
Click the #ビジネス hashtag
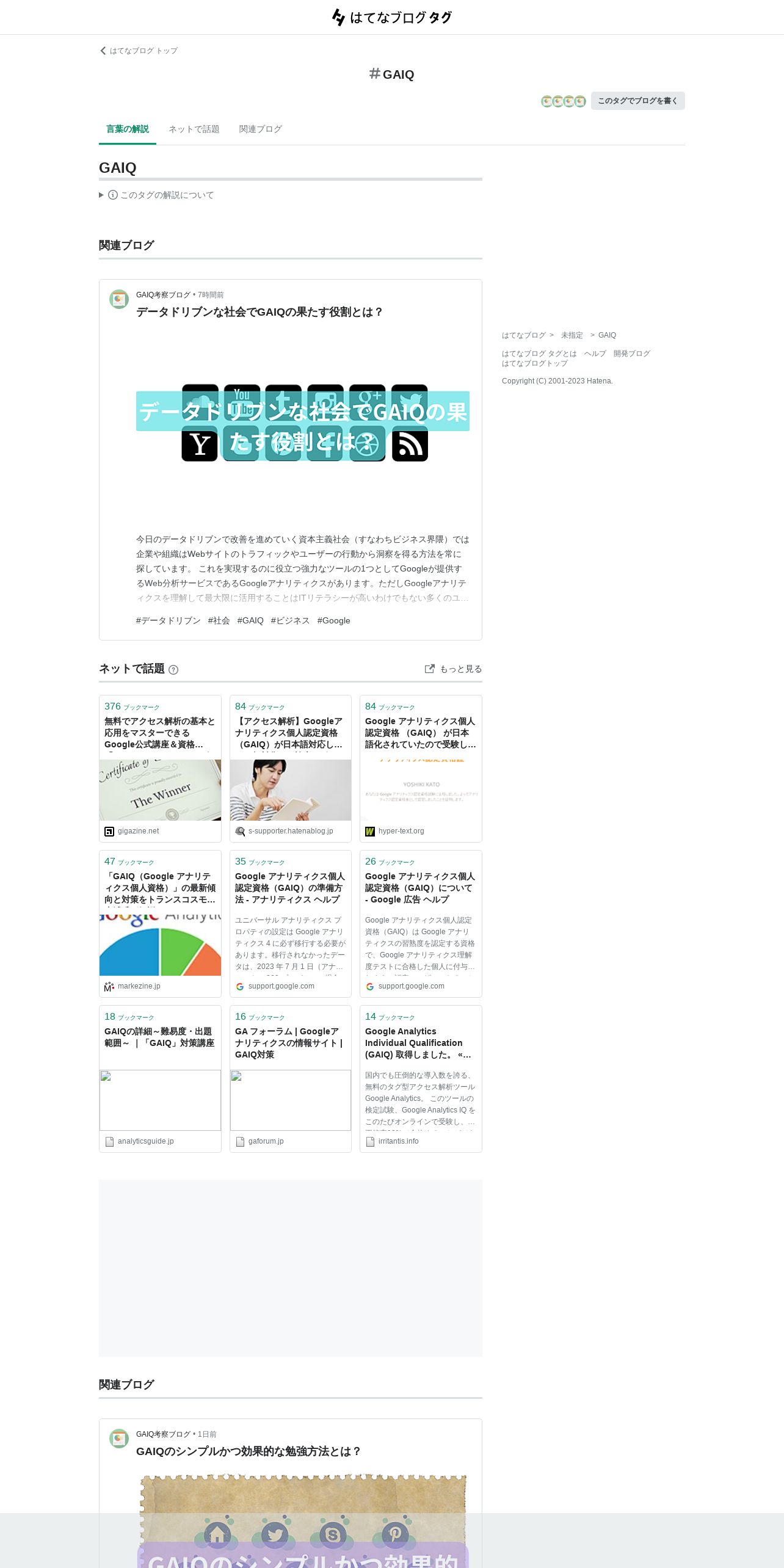(290, 620)
